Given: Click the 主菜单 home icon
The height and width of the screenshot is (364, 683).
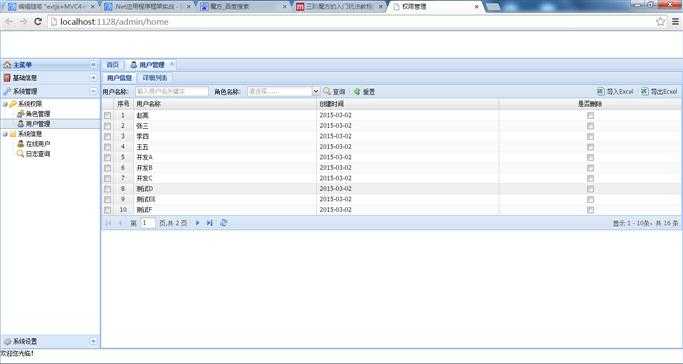Looking at the screenshot, I should [x=7, y=65].
